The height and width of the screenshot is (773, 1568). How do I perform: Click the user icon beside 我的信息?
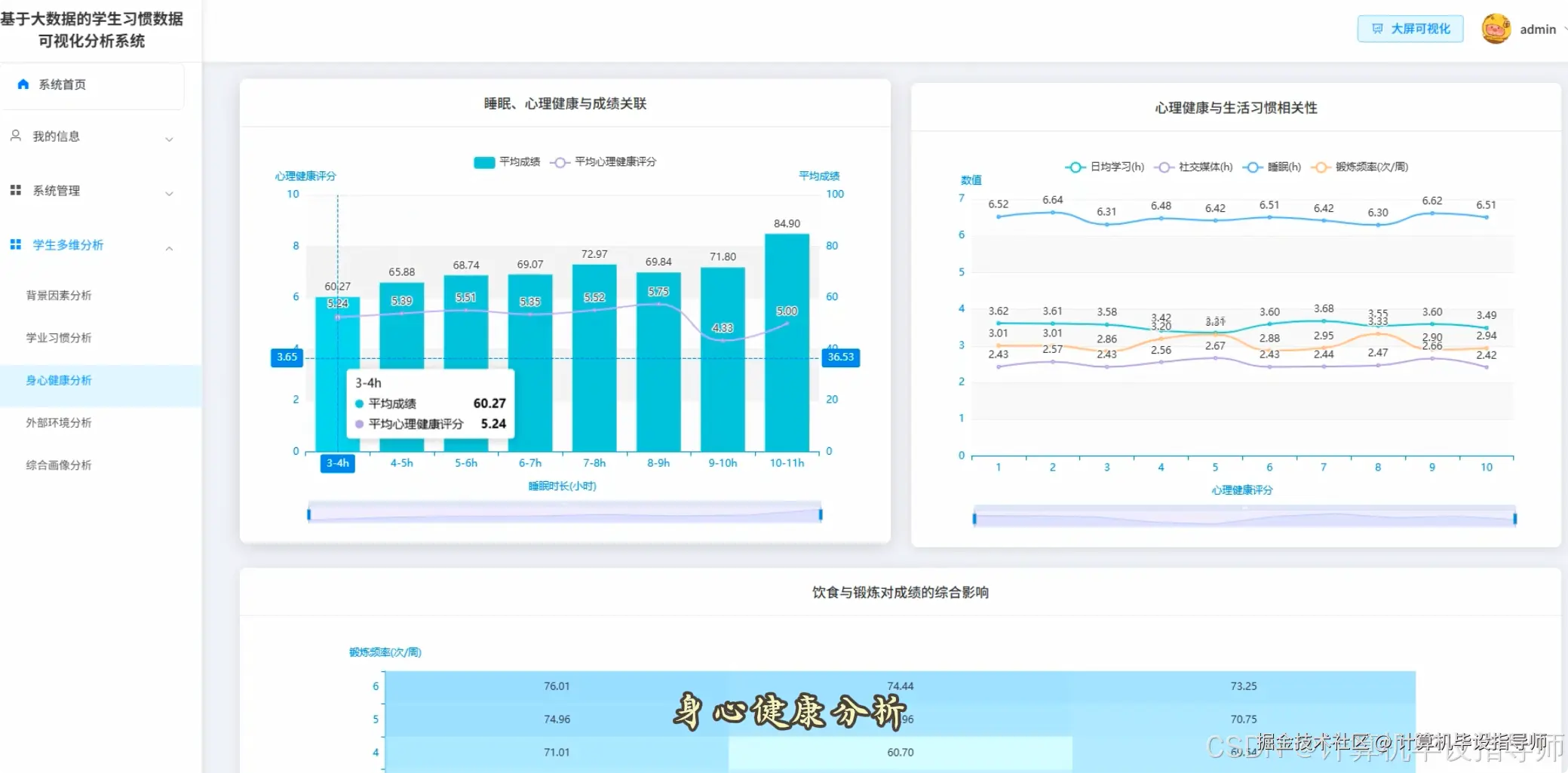tap(15, 136)
